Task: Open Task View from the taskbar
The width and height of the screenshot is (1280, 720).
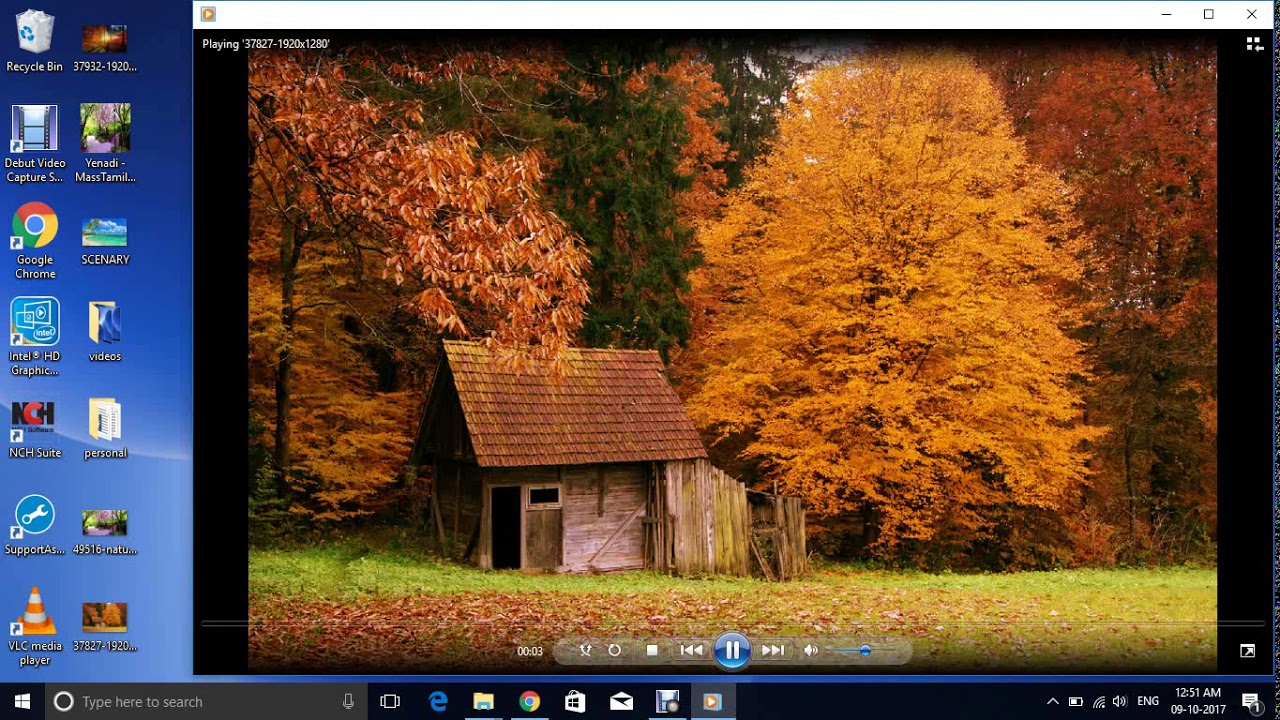Action: pyautogui.click(x=390, y=702)
